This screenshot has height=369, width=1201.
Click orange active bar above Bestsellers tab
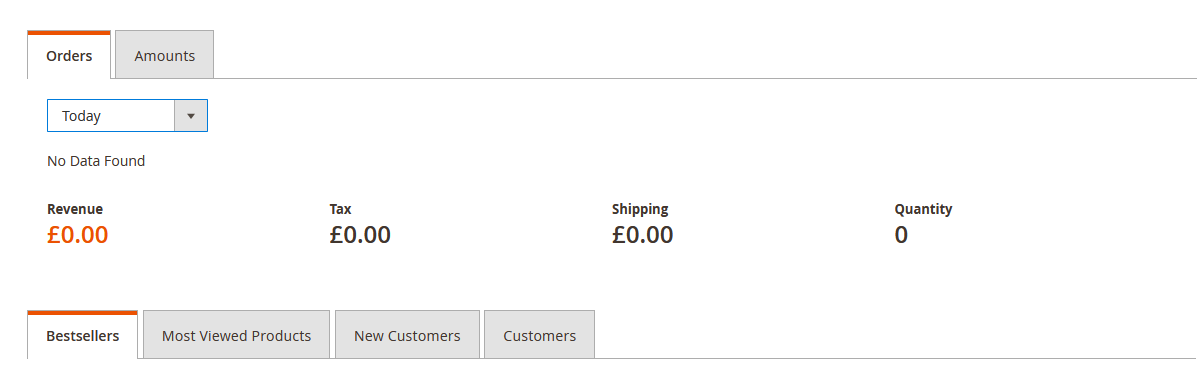(x=82, y=312)
